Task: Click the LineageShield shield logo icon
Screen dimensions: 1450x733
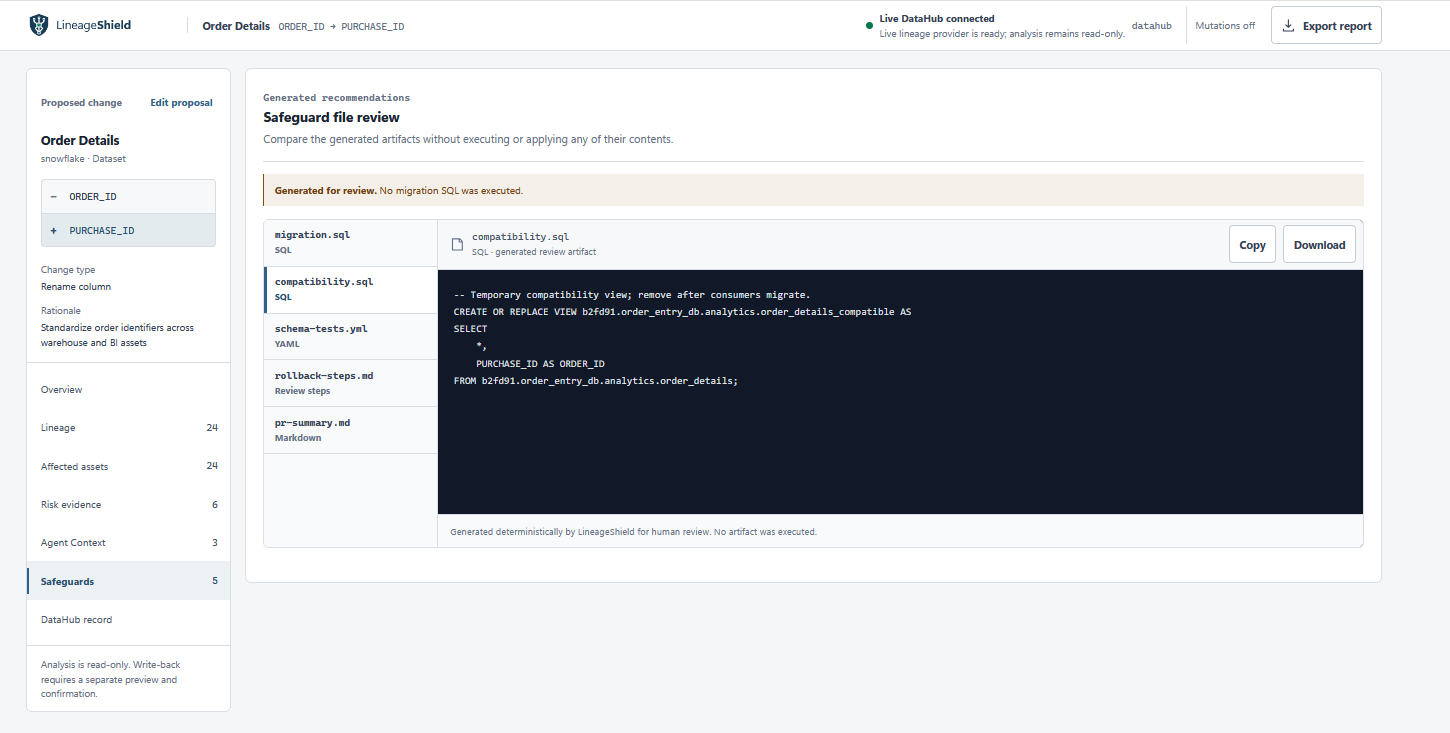Action: pos(38,25)
